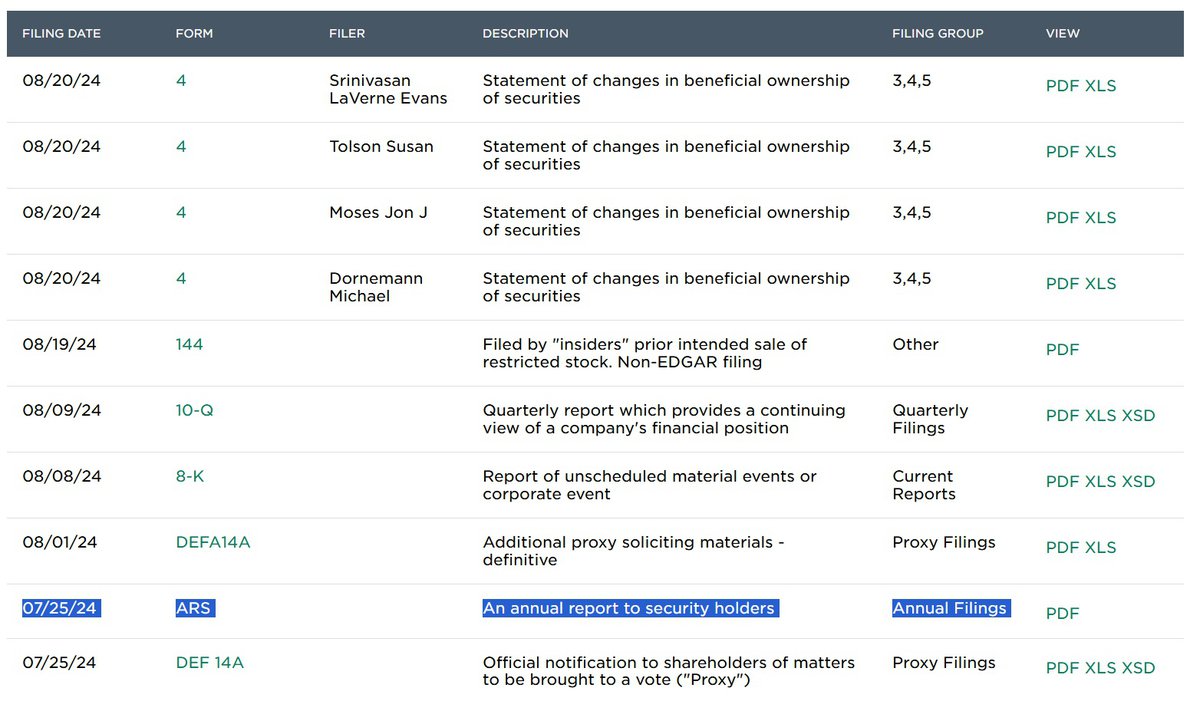This screenshot has height=701, width=1200.
Task: Sort by the Filing Date column header
Action: tap(62, 34)
